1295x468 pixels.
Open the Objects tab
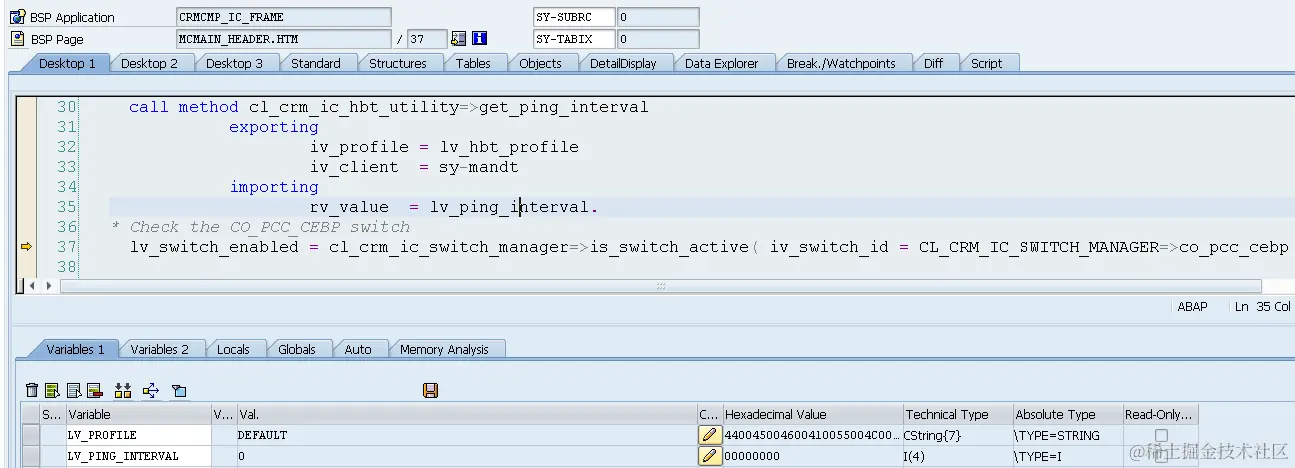click(540, 63)
